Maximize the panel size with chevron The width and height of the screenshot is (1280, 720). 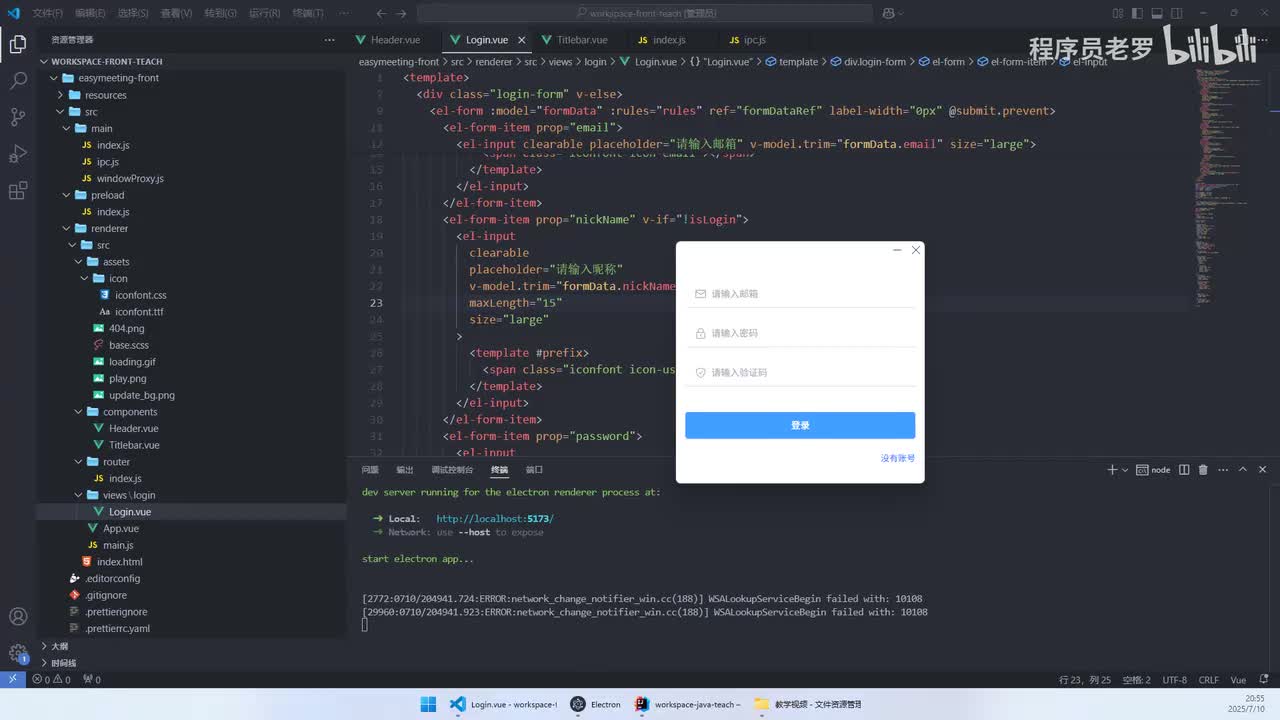click(1243, 469)
